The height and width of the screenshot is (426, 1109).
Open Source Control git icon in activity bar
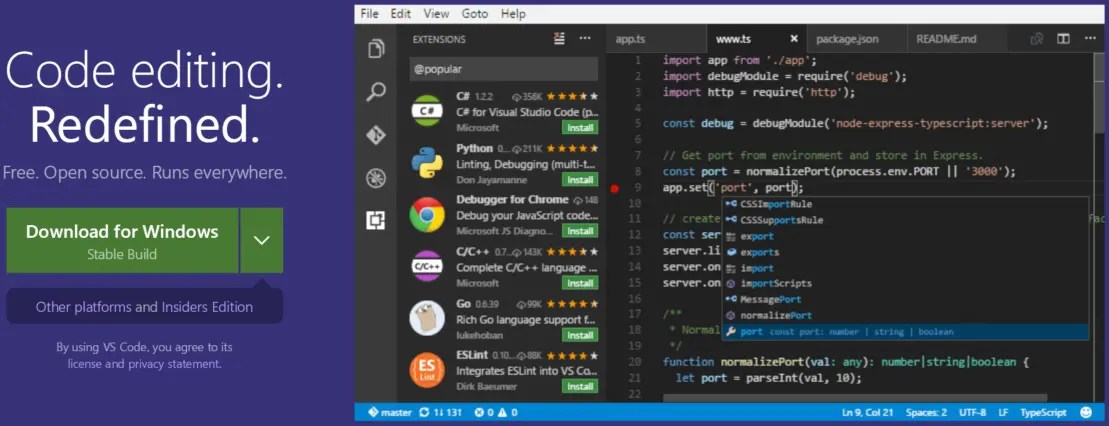coord(376,134)
